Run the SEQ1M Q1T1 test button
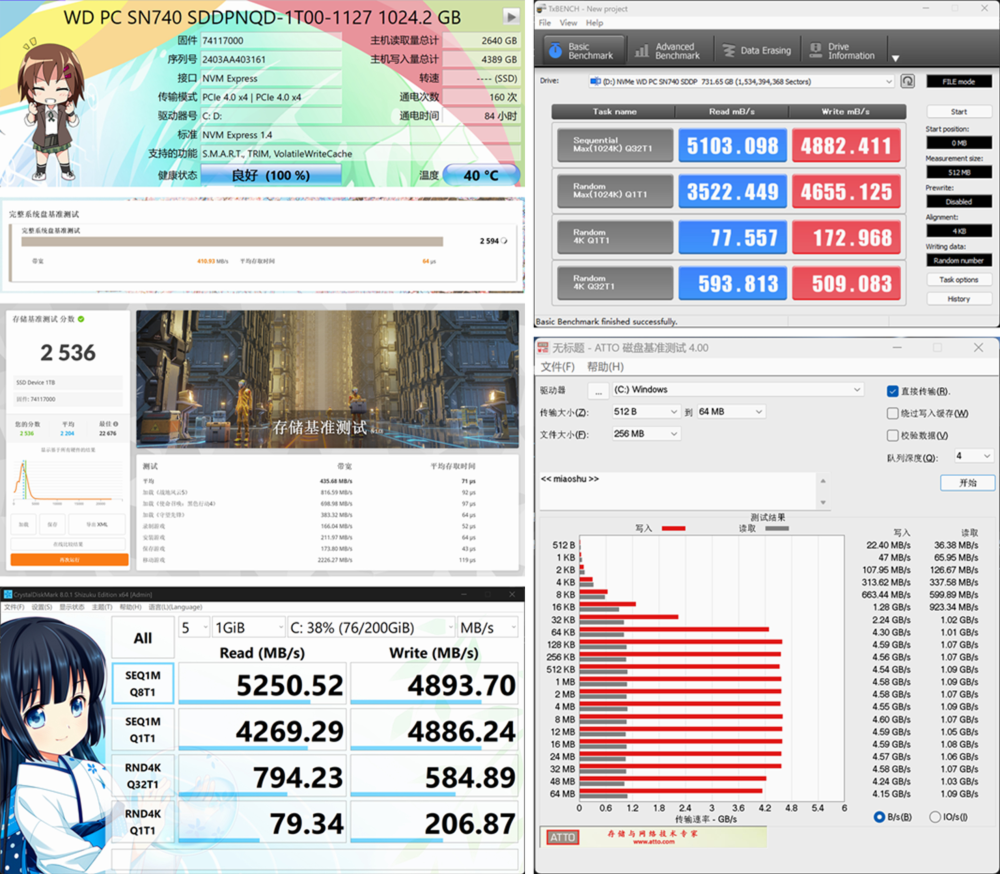Image resolution: width=1000 pixels, height=874 pixels. (143, 729)
